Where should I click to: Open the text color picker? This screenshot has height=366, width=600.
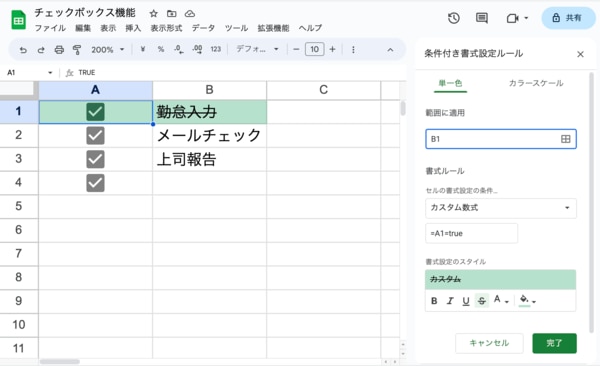click(501, 300)
